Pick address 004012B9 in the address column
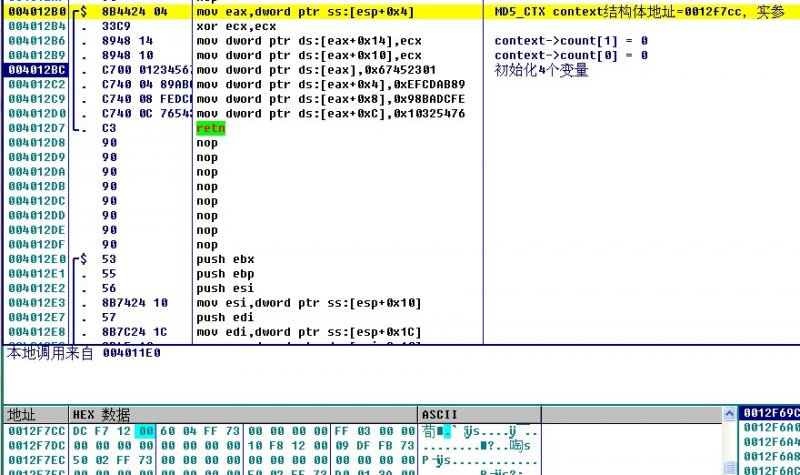800x475 pixels. [37, 55]
